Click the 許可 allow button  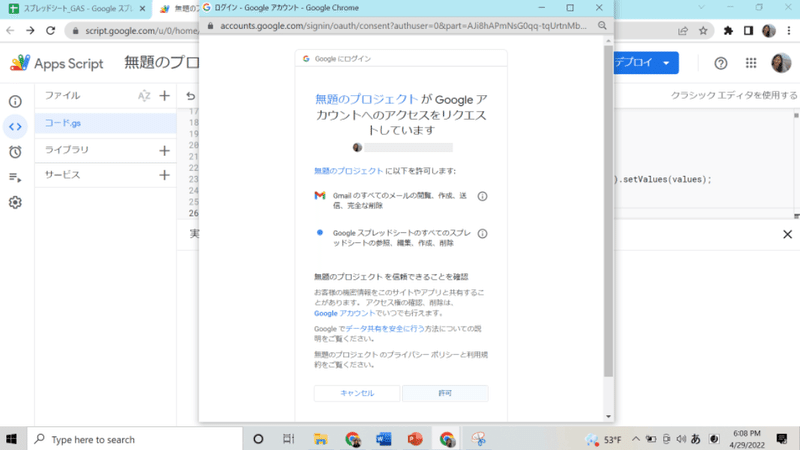tap(445, 393)
